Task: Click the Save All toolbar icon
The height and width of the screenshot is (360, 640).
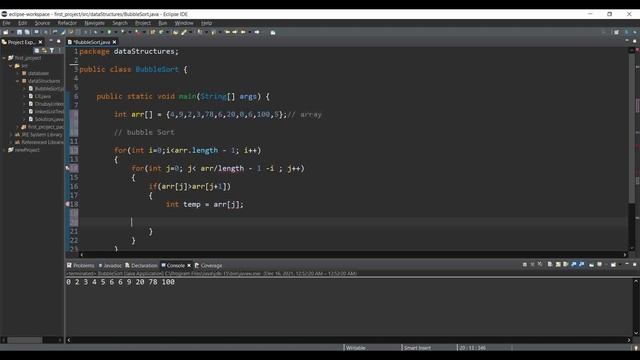Action: point(27,32)
